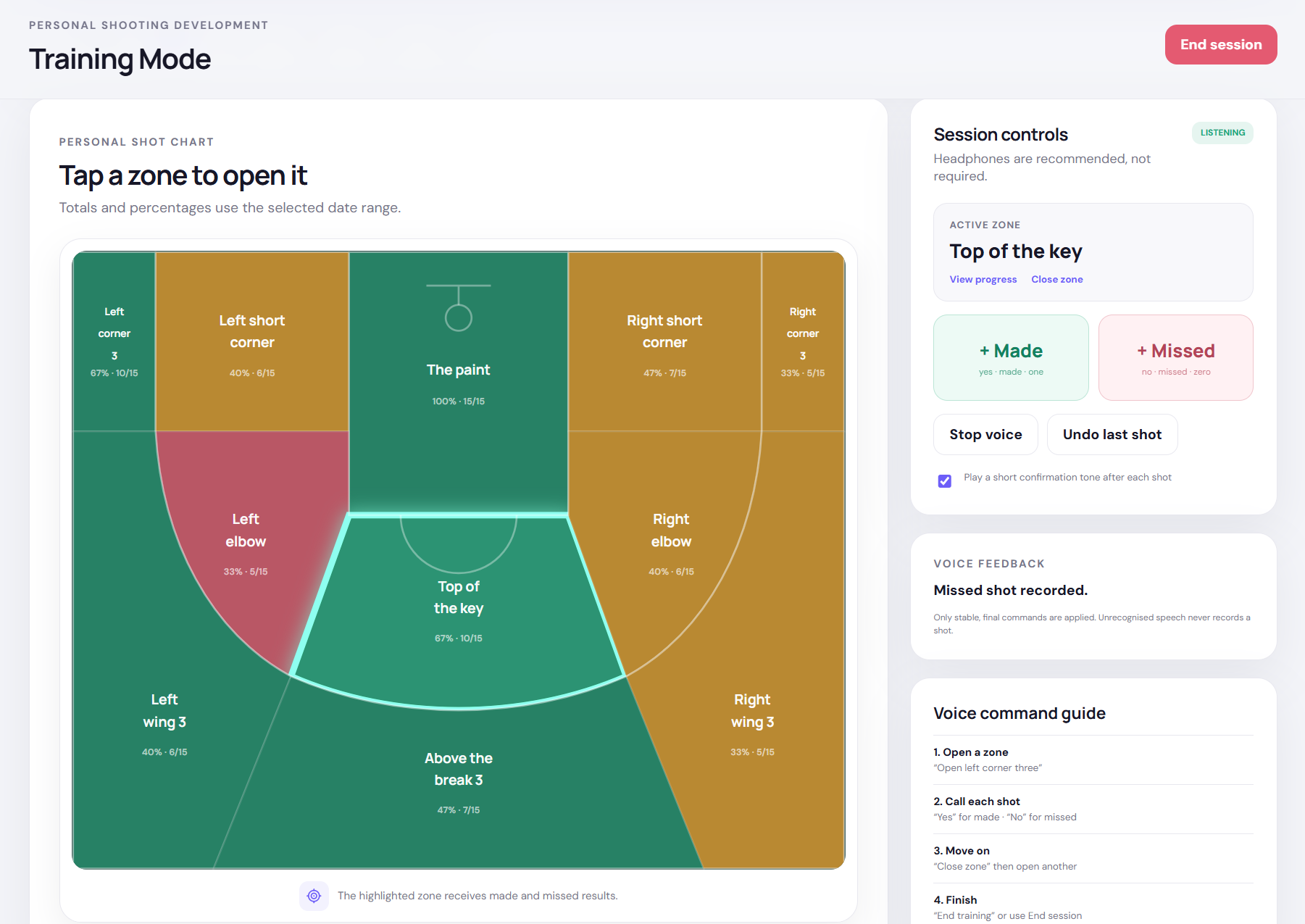Open the Left short corner zone
The height and width of the screenshot is (924, 1305).
point(252,341)
